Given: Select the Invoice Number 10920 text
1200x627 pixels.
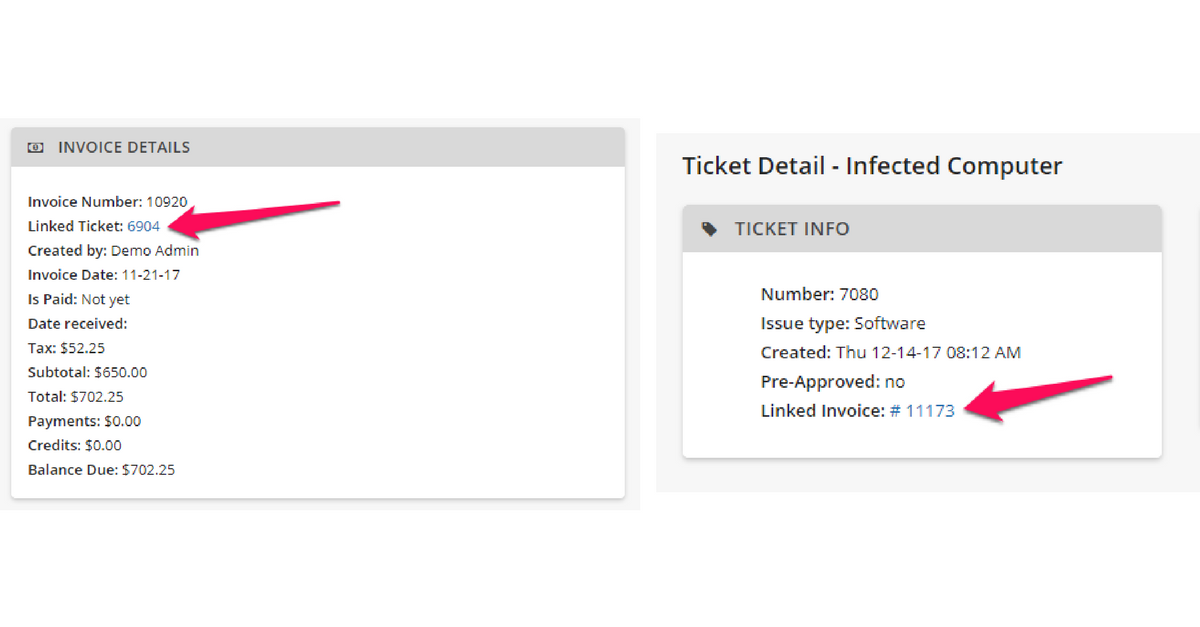Looking at the screenshot, I should (108, 202).
